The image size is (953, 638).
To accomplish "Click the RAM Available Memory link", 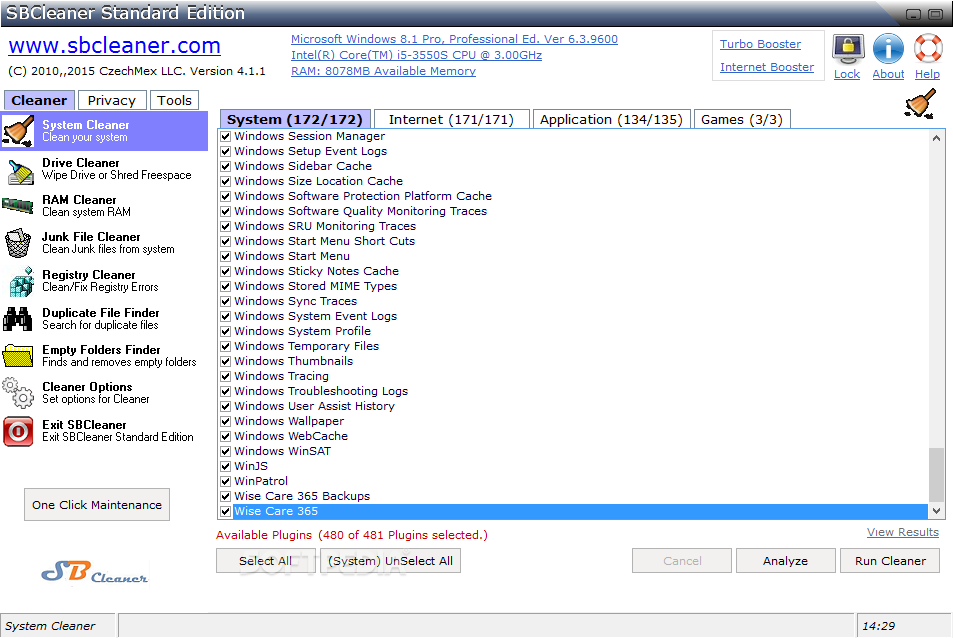I will click(x=384, y=71).
